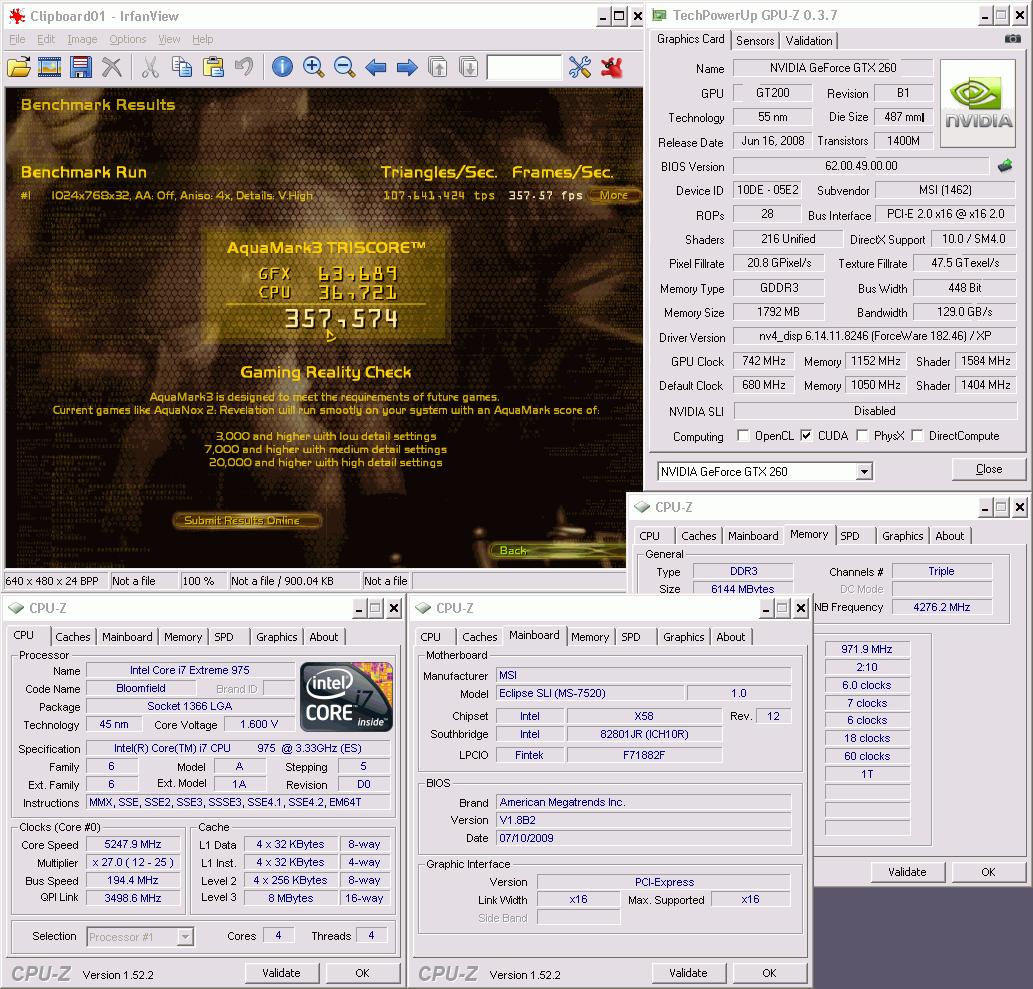
Task: Open IrfanView View menu
Action: click(x=169, y=40)
